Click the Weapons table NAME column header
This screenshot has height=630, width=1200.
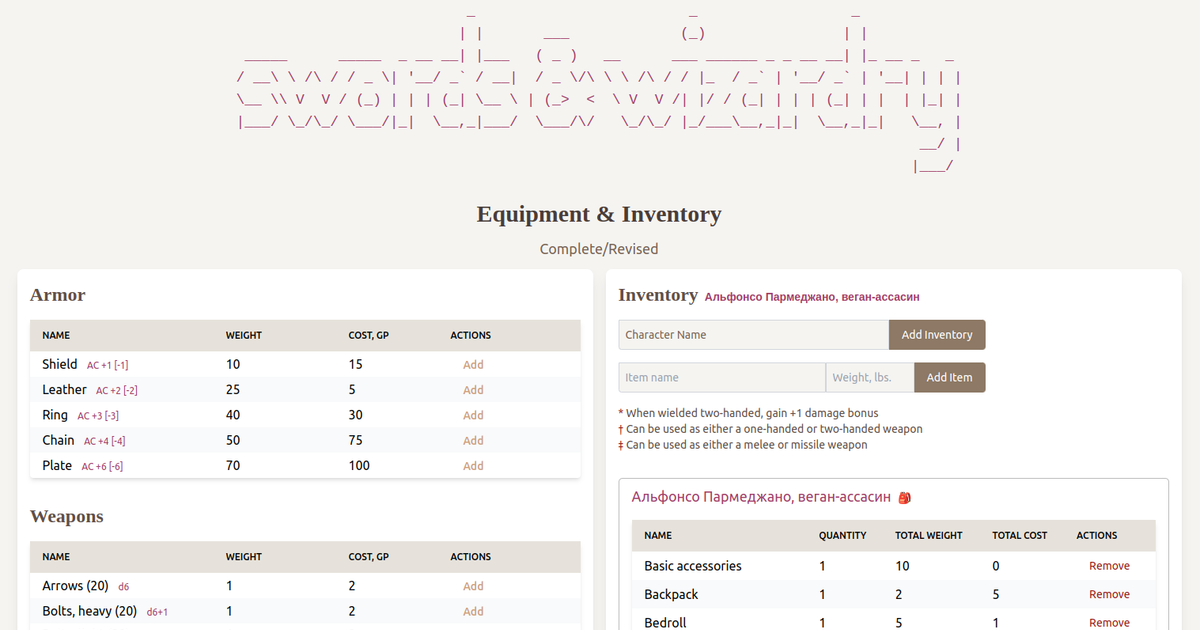[56, 557]
